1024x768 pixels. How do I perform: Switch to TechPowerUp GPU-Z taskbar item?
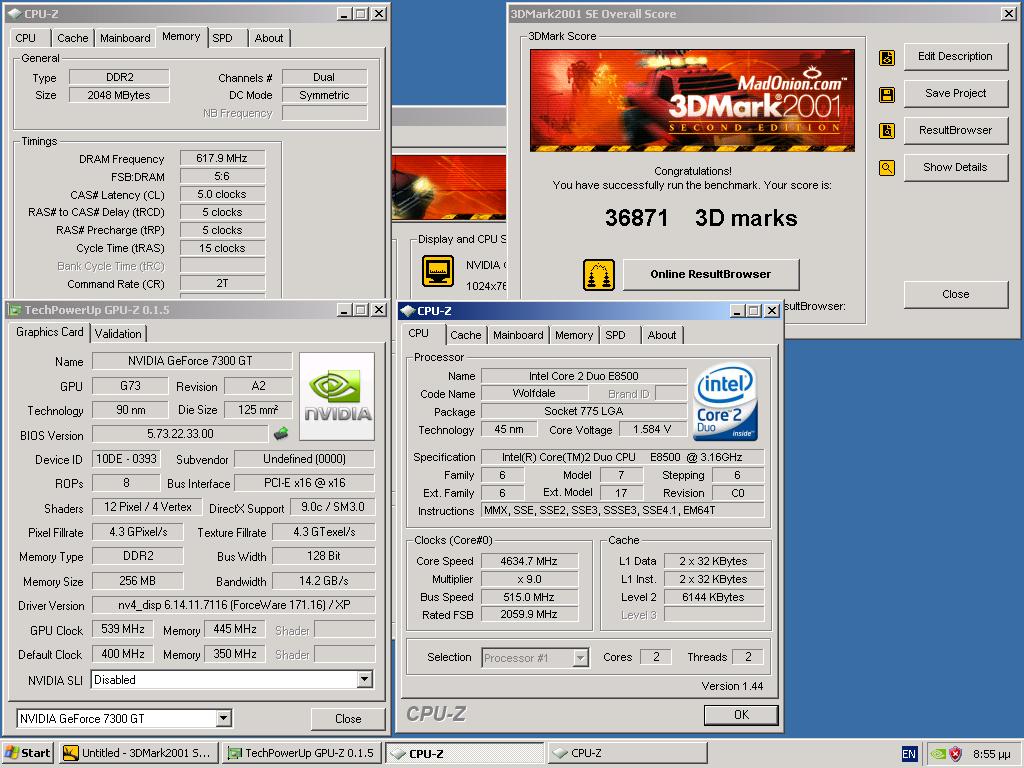click(x=301, y=753)
